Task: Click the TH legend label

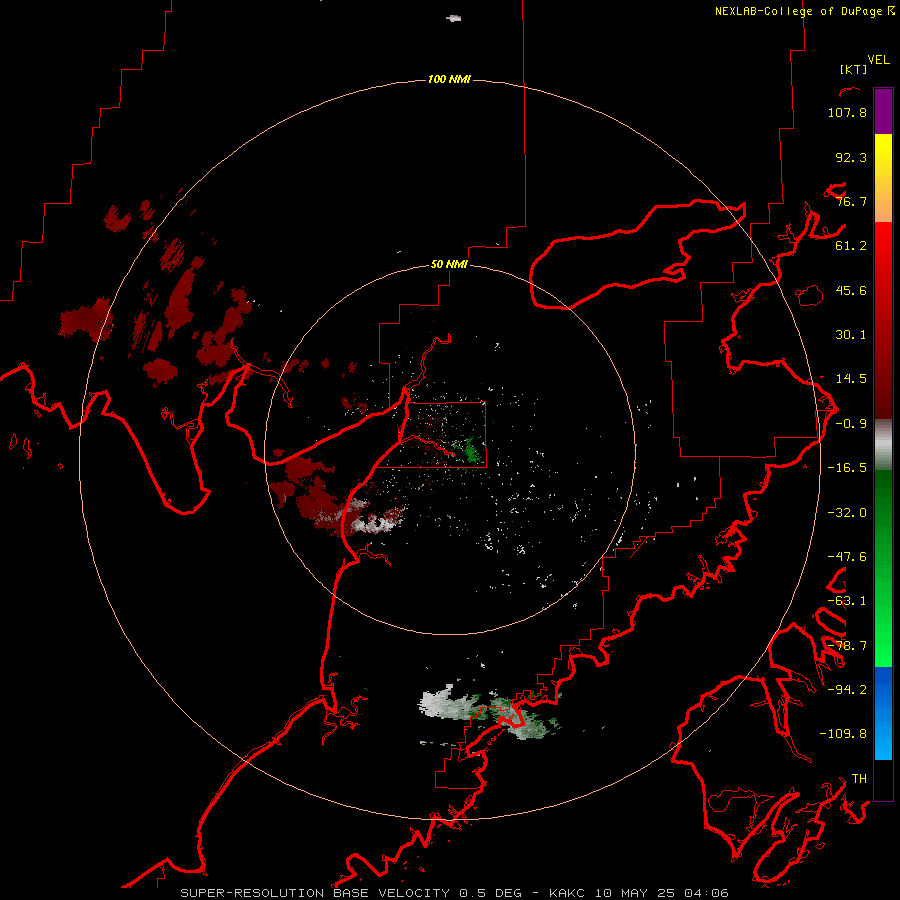Action: coord(859,779)
